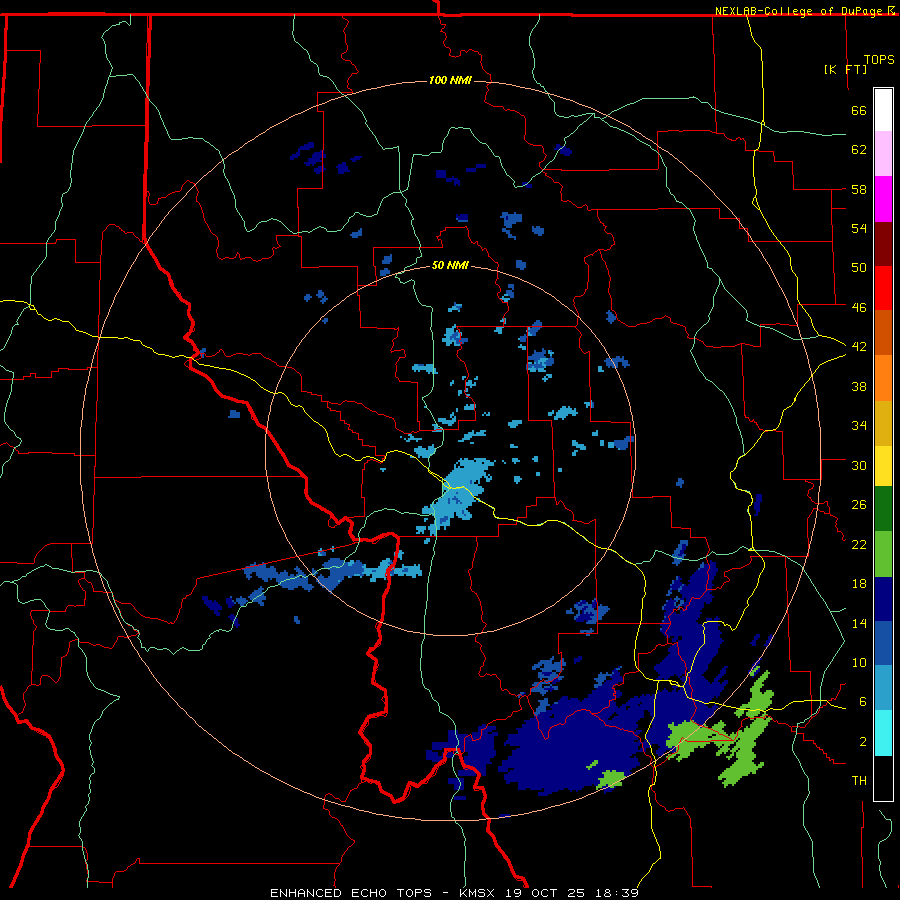Click the 19 OCT 25 date text
This screenshot has width=900, height=900.
(x=545, y=893)
